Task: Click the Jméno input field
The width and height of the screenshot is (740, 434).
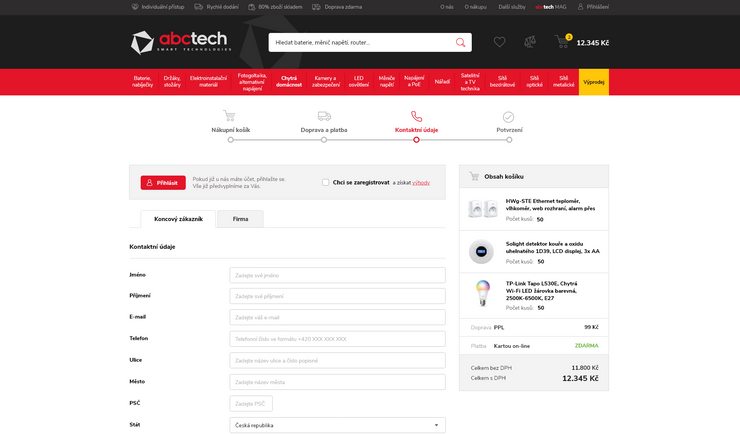Action: [x=337, y=275]
